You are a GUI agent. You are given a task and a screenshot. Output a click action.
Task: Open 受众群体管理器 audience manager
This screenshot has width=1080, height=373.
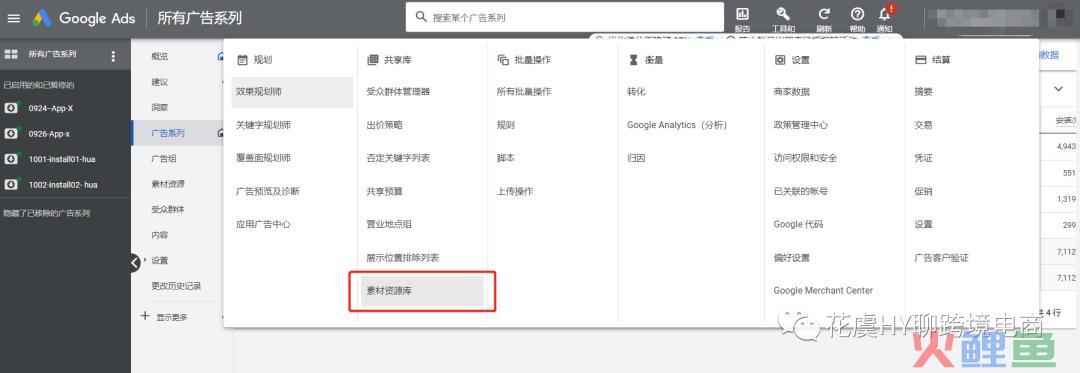click(x=398, y=92)
